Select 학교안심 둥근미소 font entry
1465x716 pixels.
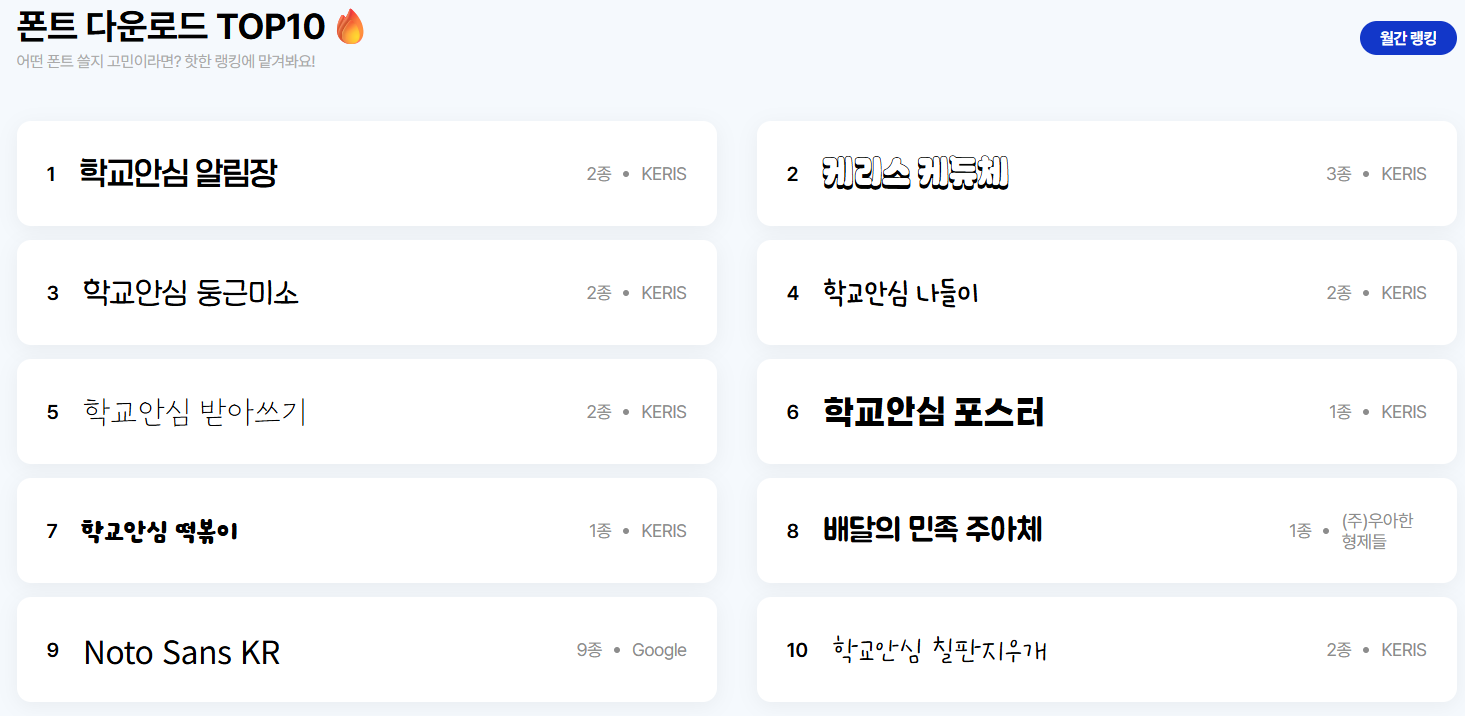click(367, 293)
